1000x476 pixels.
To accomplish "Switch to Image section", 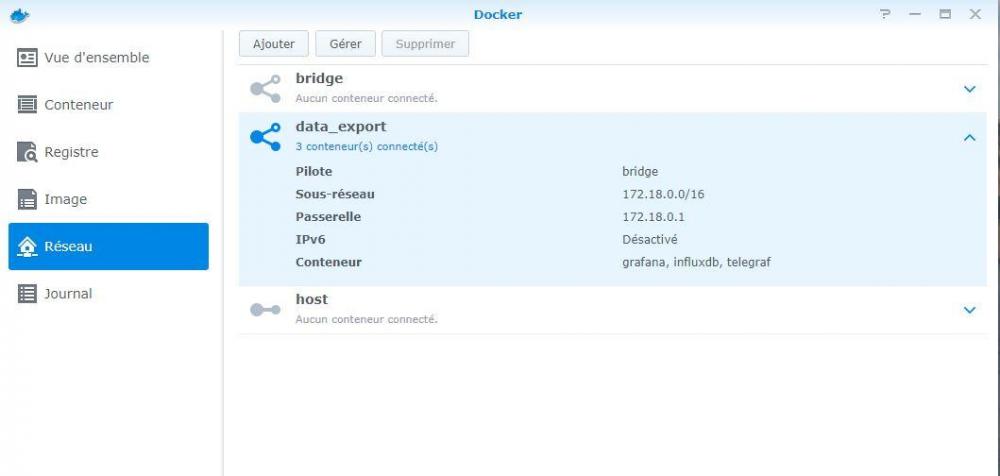I will coord(108,199).
